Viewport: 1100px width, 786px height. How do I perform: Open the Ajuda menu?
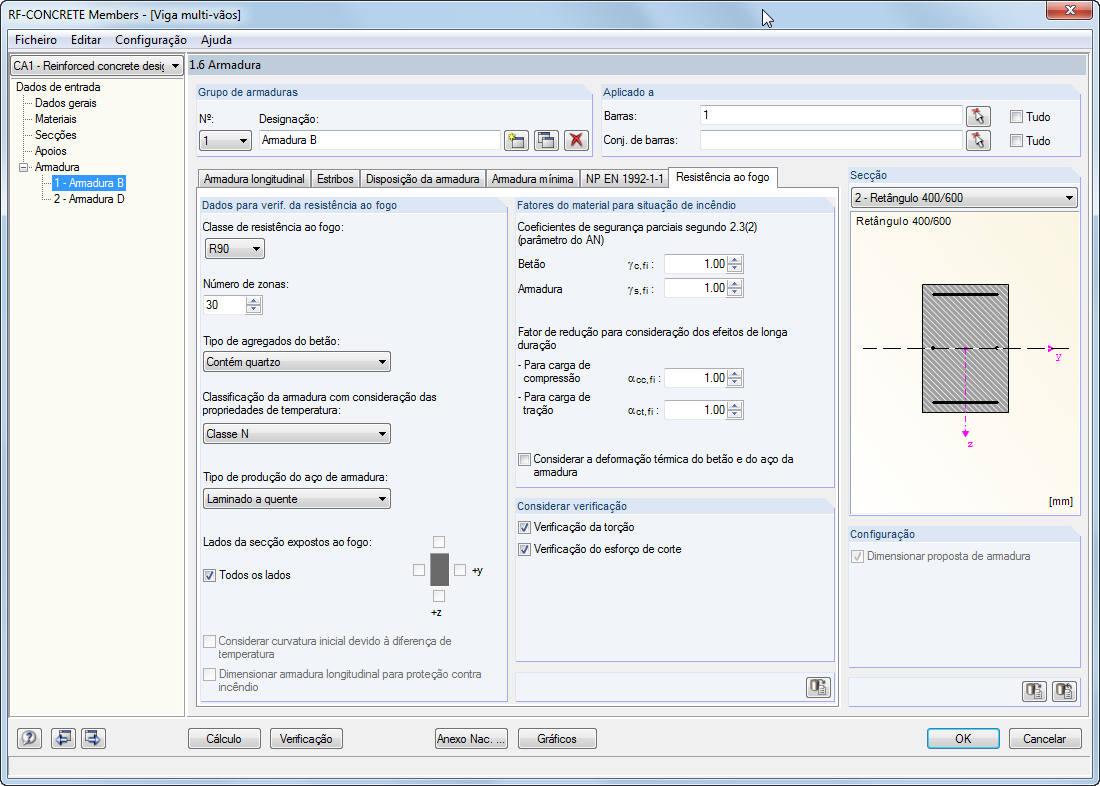tap(216, 40)
